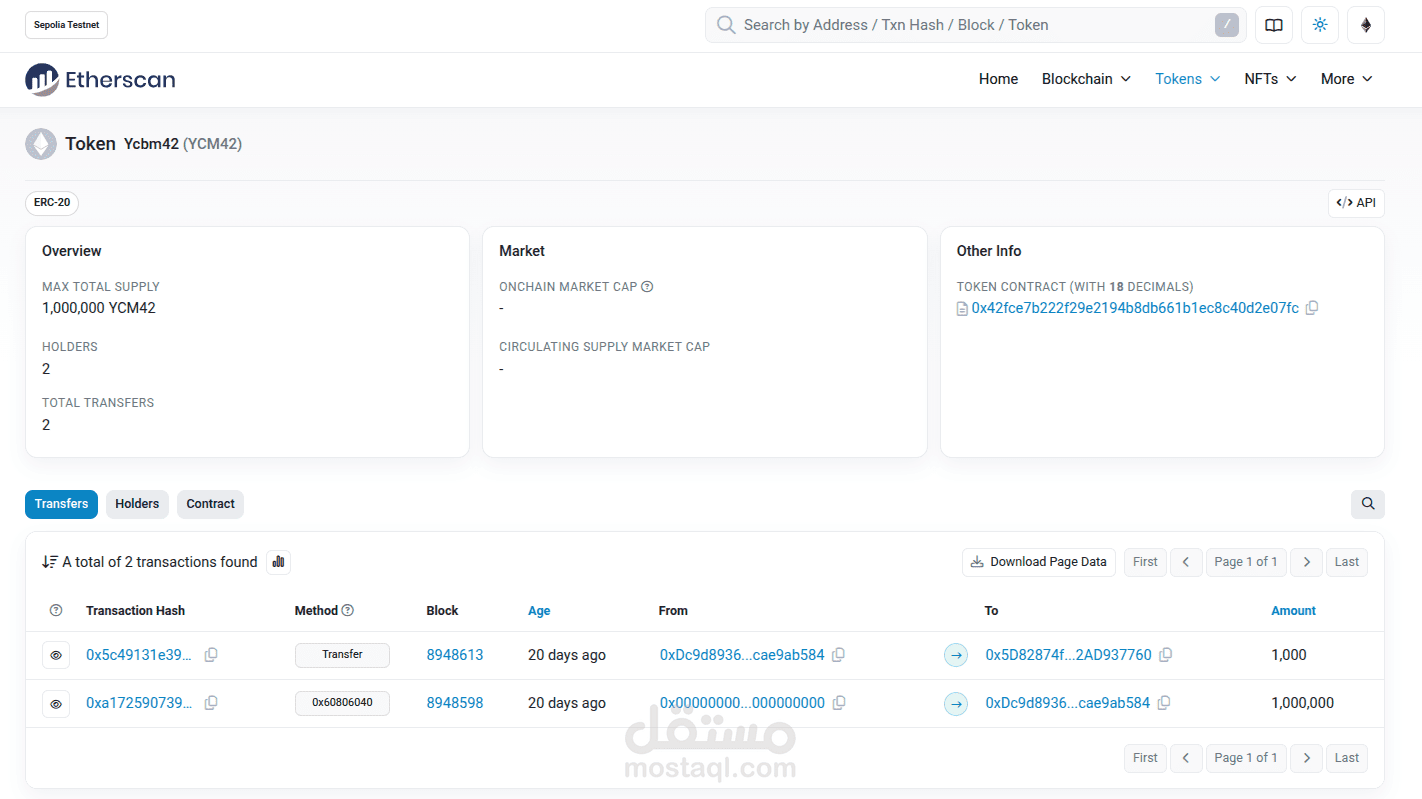Click the token Ethereum logo avatar
This screenshot has height=799, width=1422.
(41, 144)
